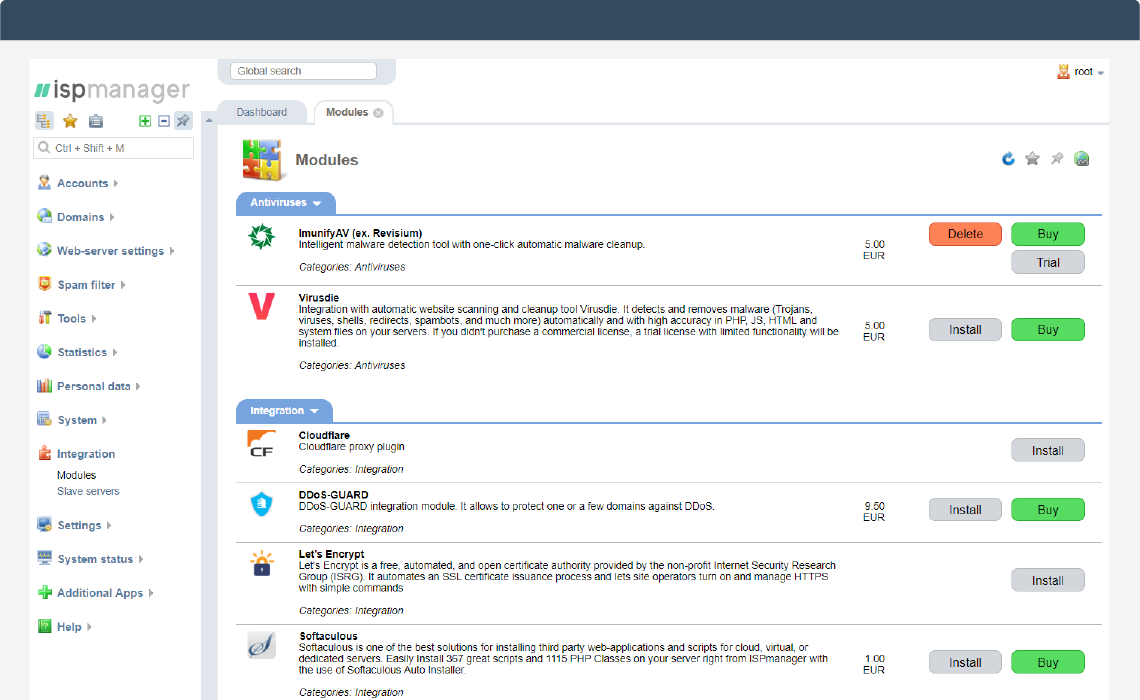Buy the DDoS-GUARD license
The image size is (1140, 700).
pyautogui.click(x=1048, y=510)
